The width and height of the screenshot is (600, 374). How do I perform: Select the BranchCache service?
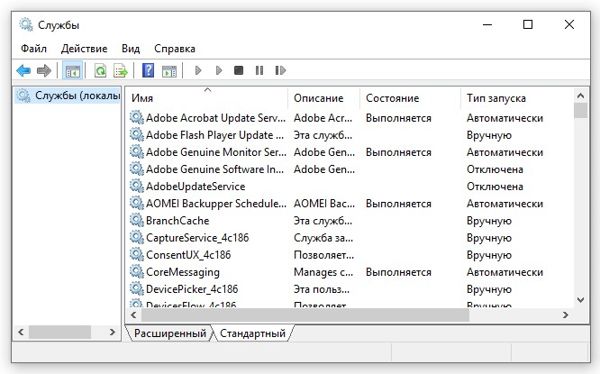(351, 221)
